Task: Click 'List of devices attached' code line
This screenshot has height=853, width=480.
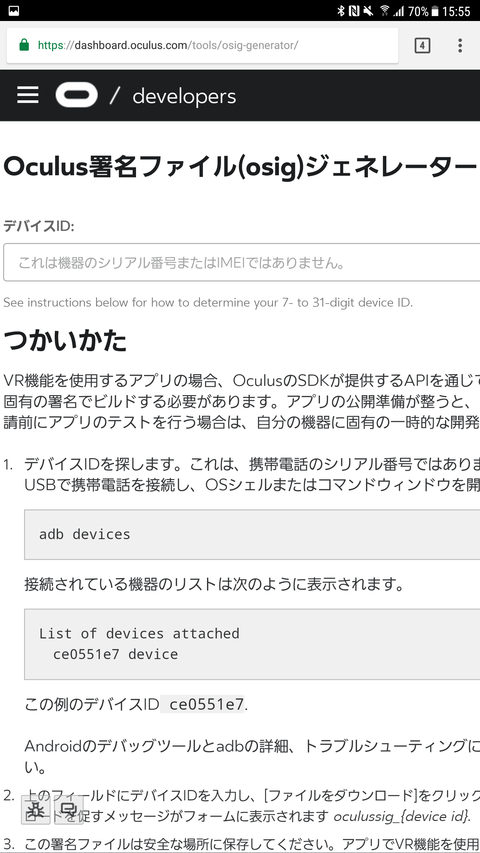Action: tap(139, 633)
